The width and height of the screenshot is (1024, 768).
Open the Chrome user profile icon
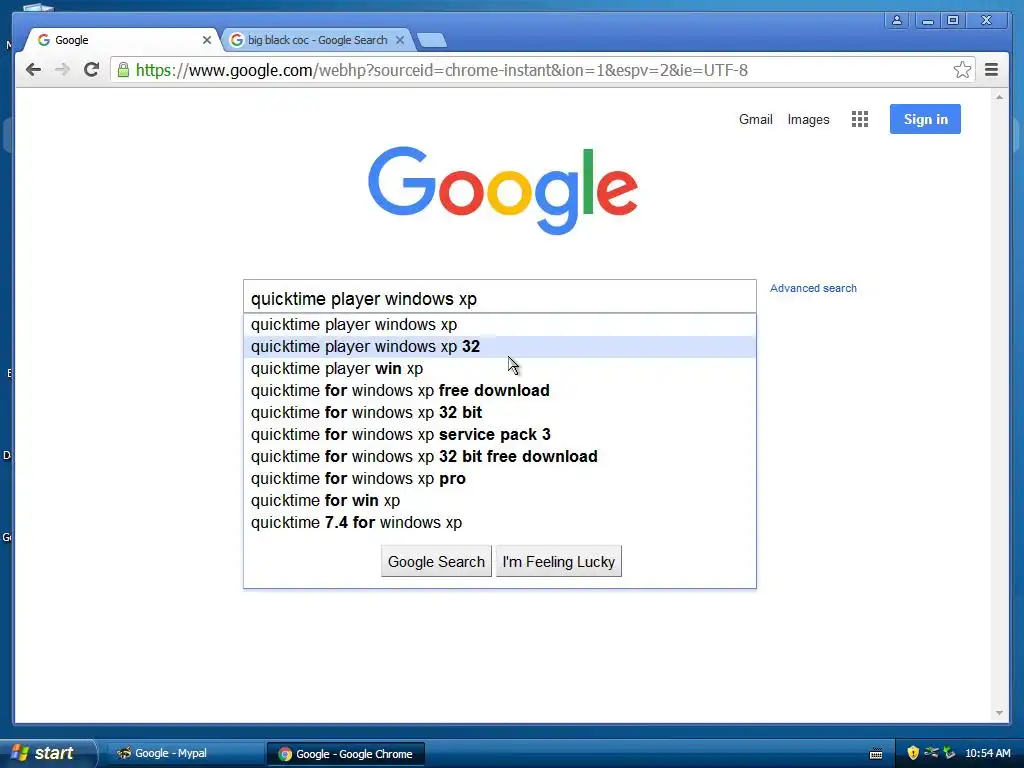[897, 20]
